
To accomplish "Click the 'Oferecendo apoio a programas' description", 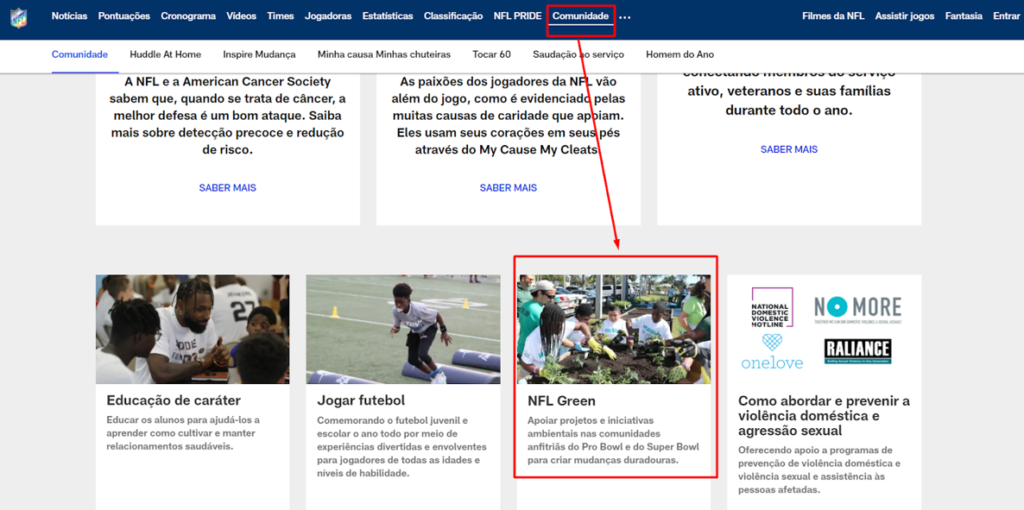I will click(x=820, y=470).
